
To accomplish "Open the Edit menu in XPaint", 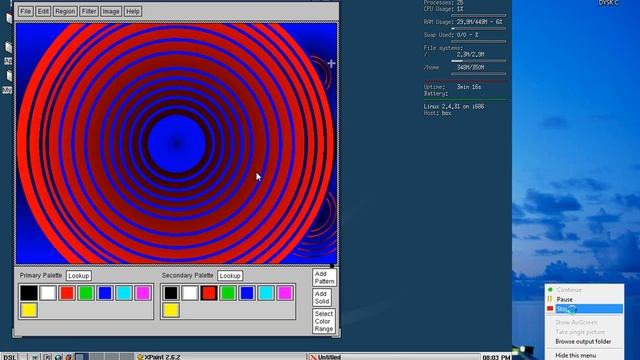I will tap(43, 11).
